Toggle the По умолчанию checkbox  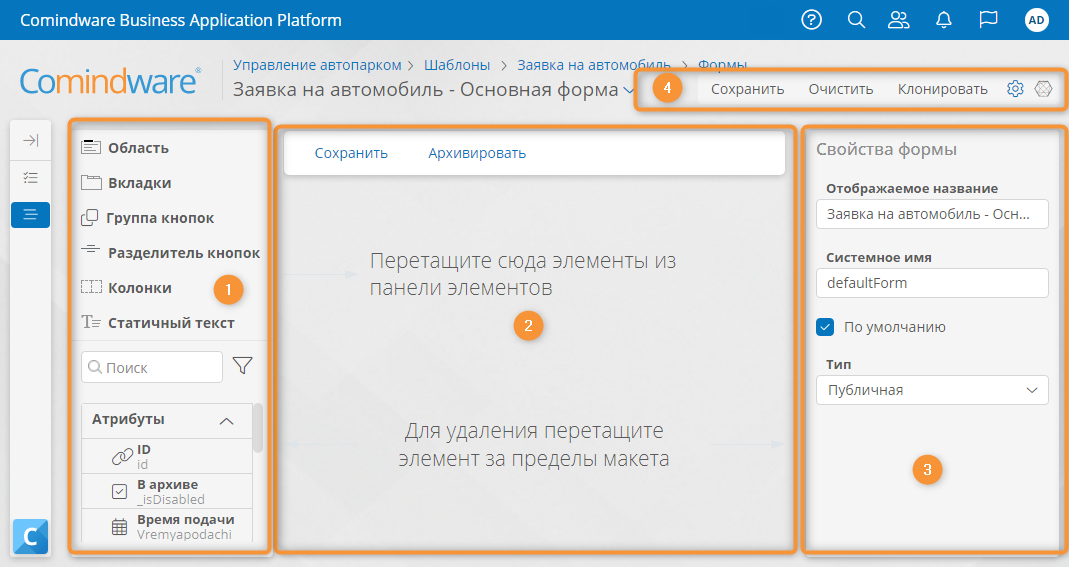pyautogui.click(x=825, y=327)
